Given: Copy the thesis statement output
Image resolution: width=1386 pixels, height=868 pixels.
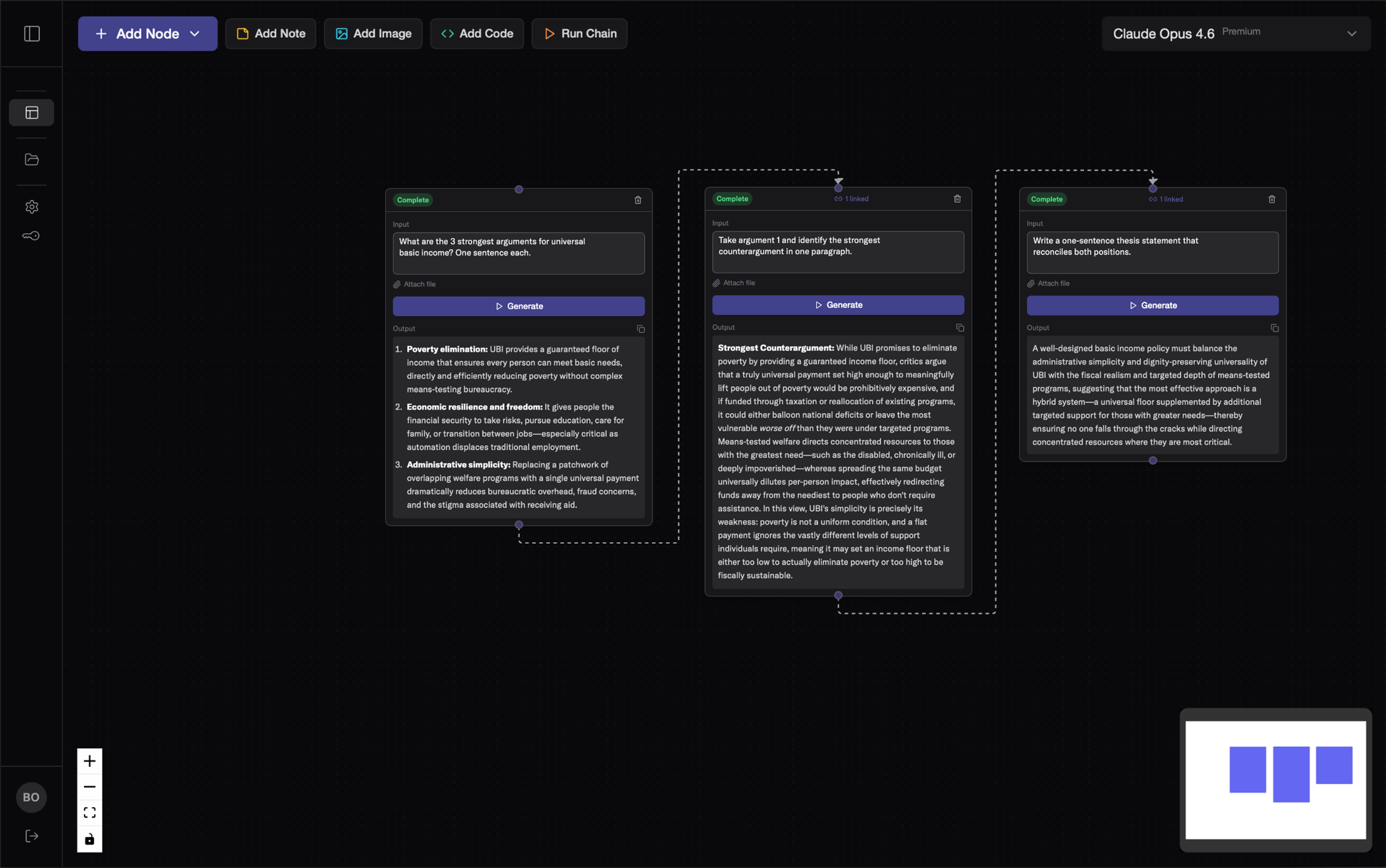Looking at the screenshot, I should [1274, 328].
